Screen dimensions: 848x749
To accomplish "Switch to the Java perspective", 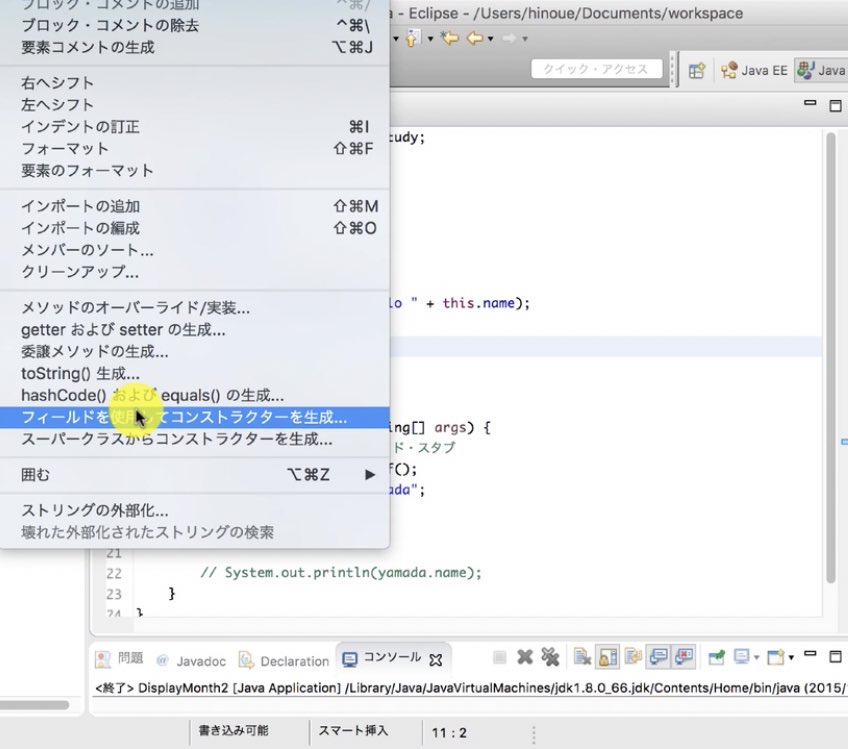I will pos(822,71).
